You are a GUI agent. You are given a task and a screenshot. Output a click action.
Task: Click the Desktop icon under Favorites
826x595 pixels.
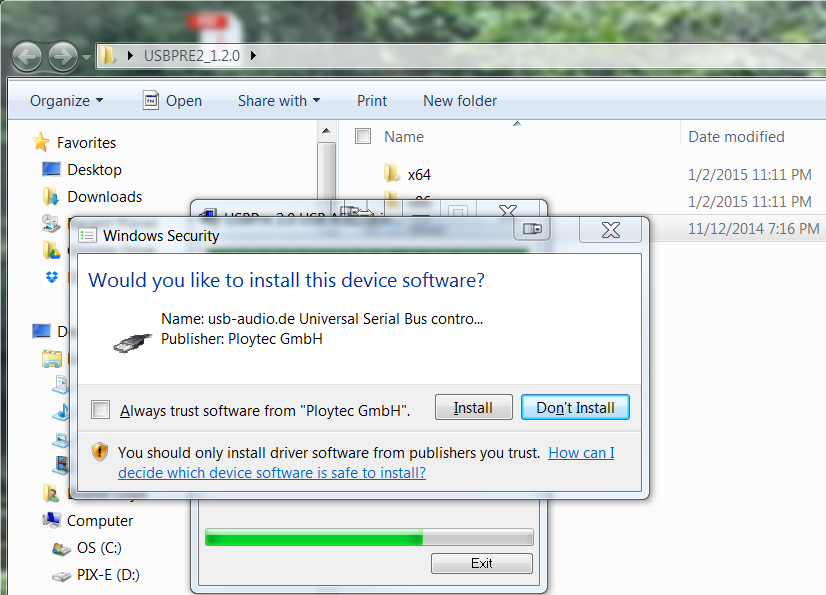pos(51,169)
